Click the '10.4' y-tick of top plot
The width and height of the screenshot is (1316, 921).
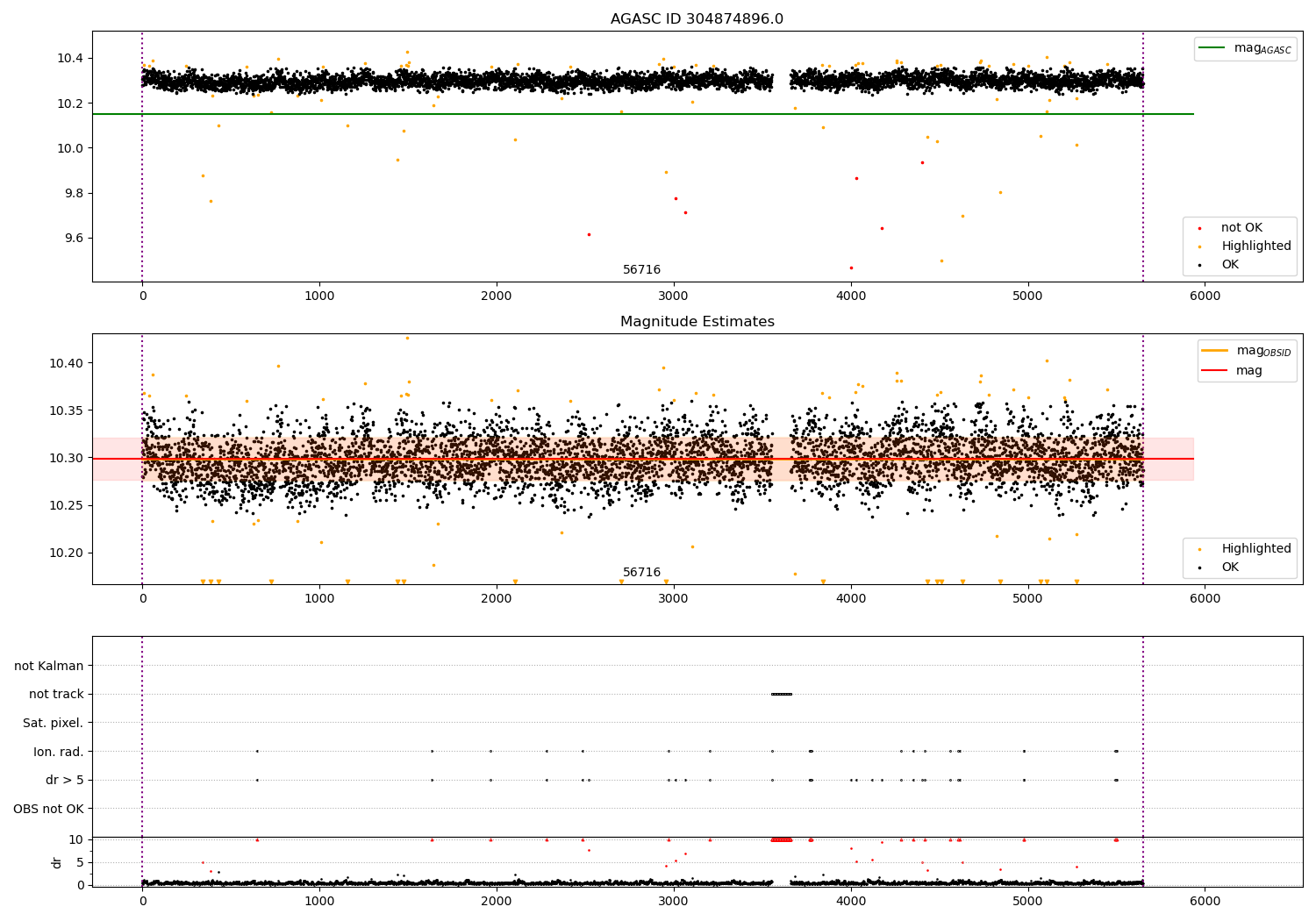point(70,59)
